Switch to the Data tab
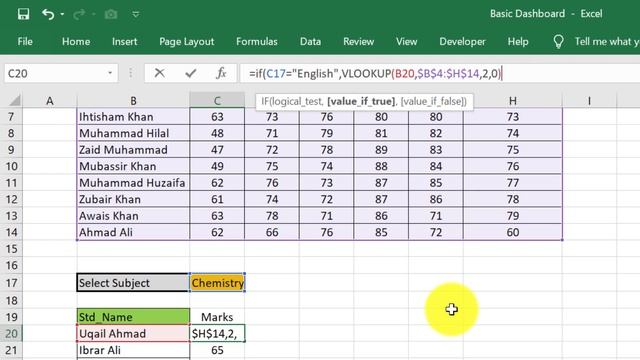 pos(310,41)
